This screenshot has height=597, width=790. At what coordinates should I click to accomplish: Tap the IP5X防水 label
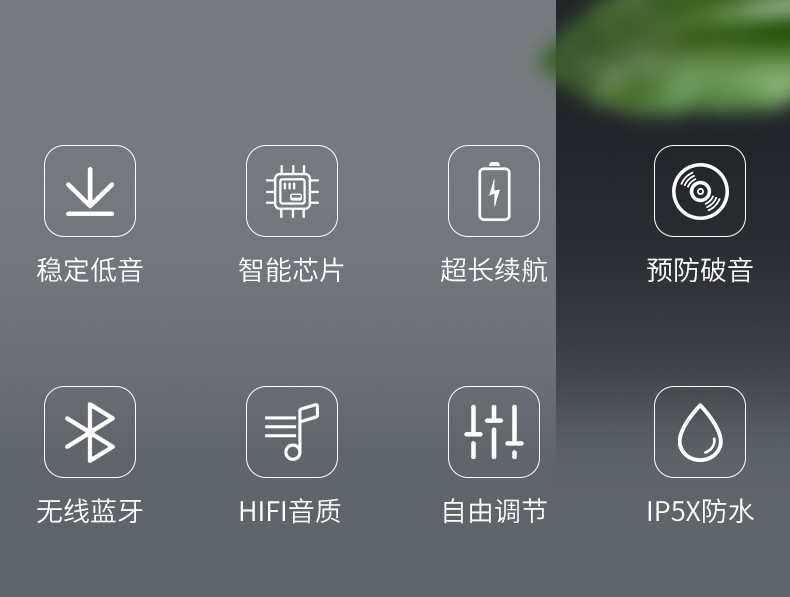click(x=700, y=511)
